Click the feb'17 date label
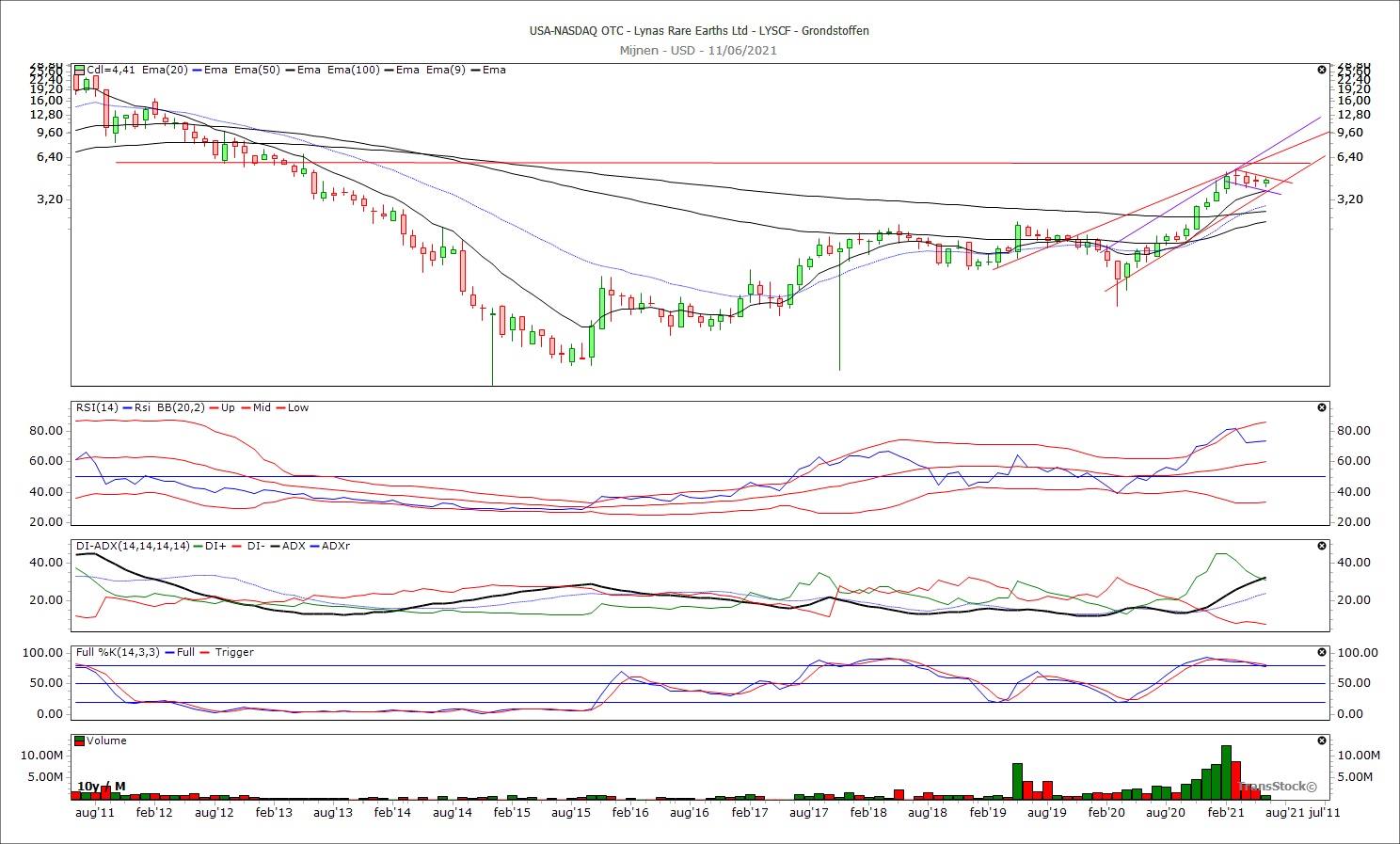Image resolution: width=1400 pixels, height=844 pixels. pos(750,812)
